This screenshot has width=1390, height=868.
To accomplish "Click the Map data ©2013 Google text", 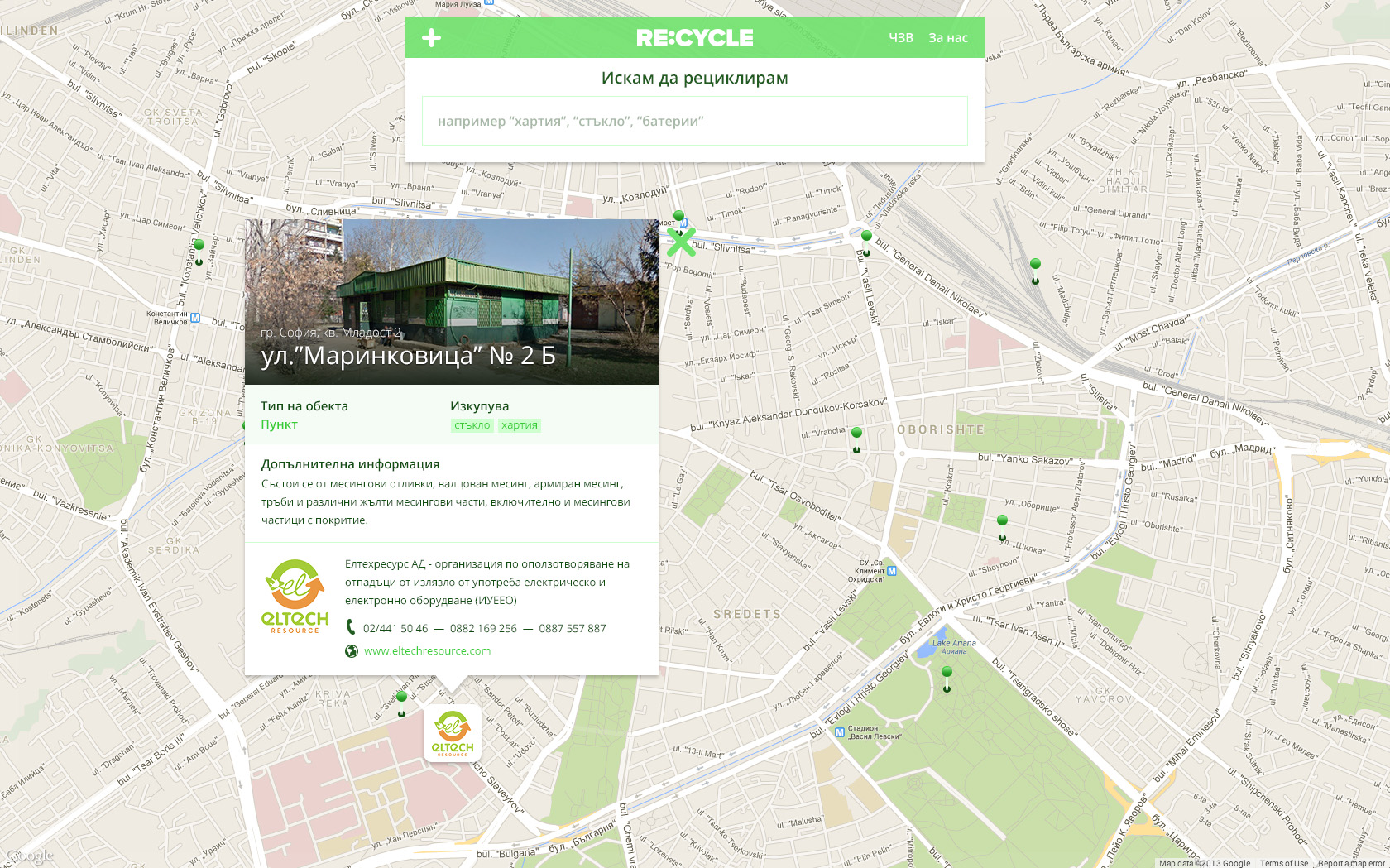I will point(1205,863).
